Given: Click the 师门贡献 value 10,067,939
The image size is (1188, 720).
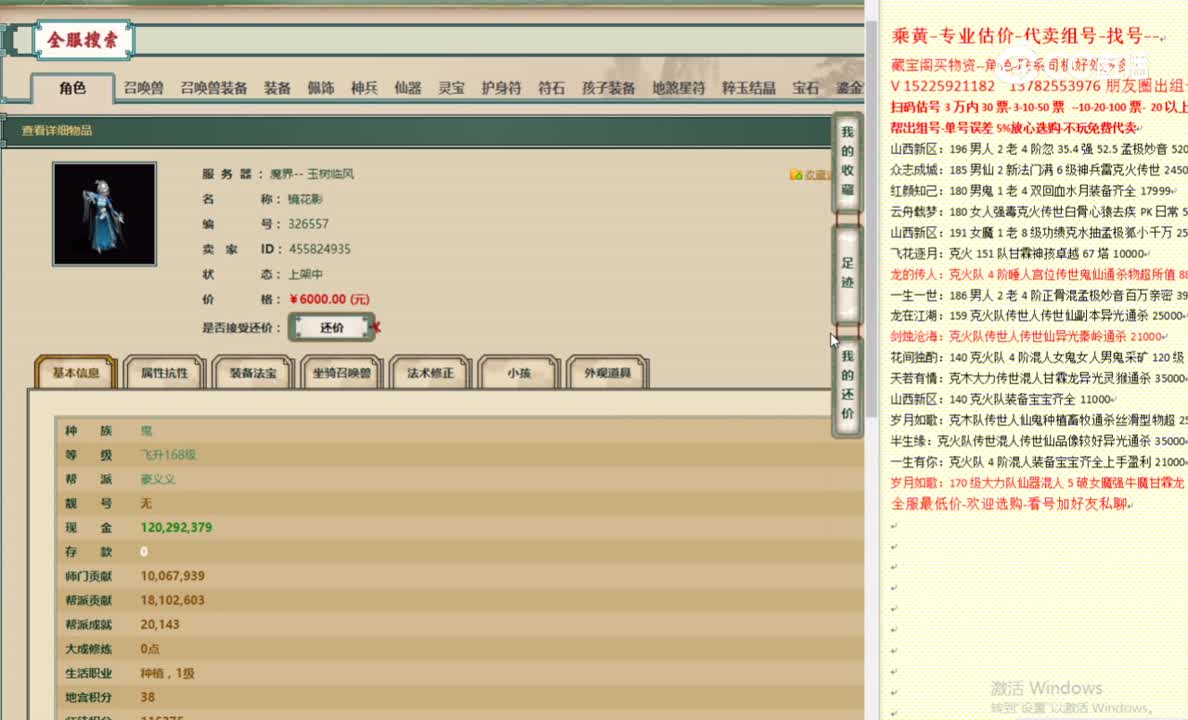Looking at the screenshot, I should click(x=172, y=576).
